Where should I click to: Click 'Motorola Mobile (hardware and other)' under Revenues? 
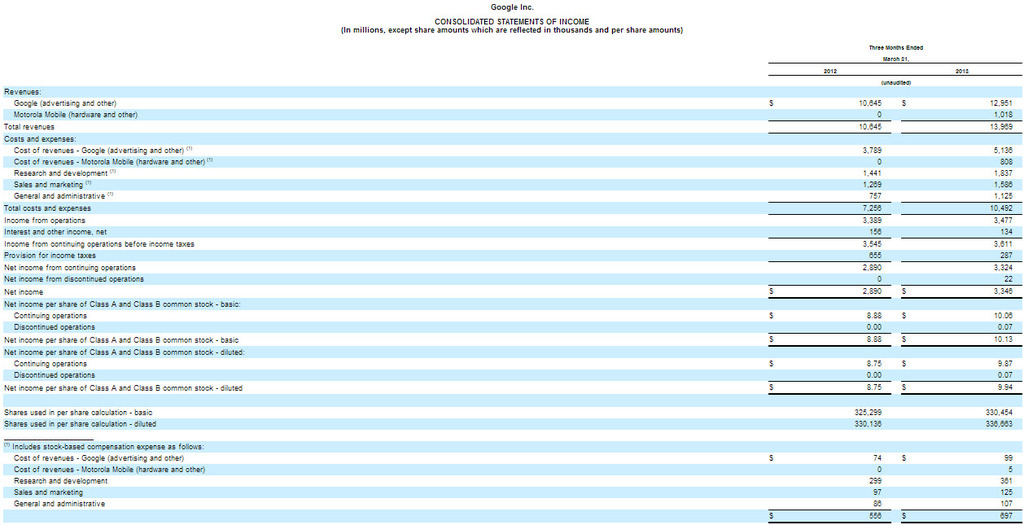click(75, 115)
